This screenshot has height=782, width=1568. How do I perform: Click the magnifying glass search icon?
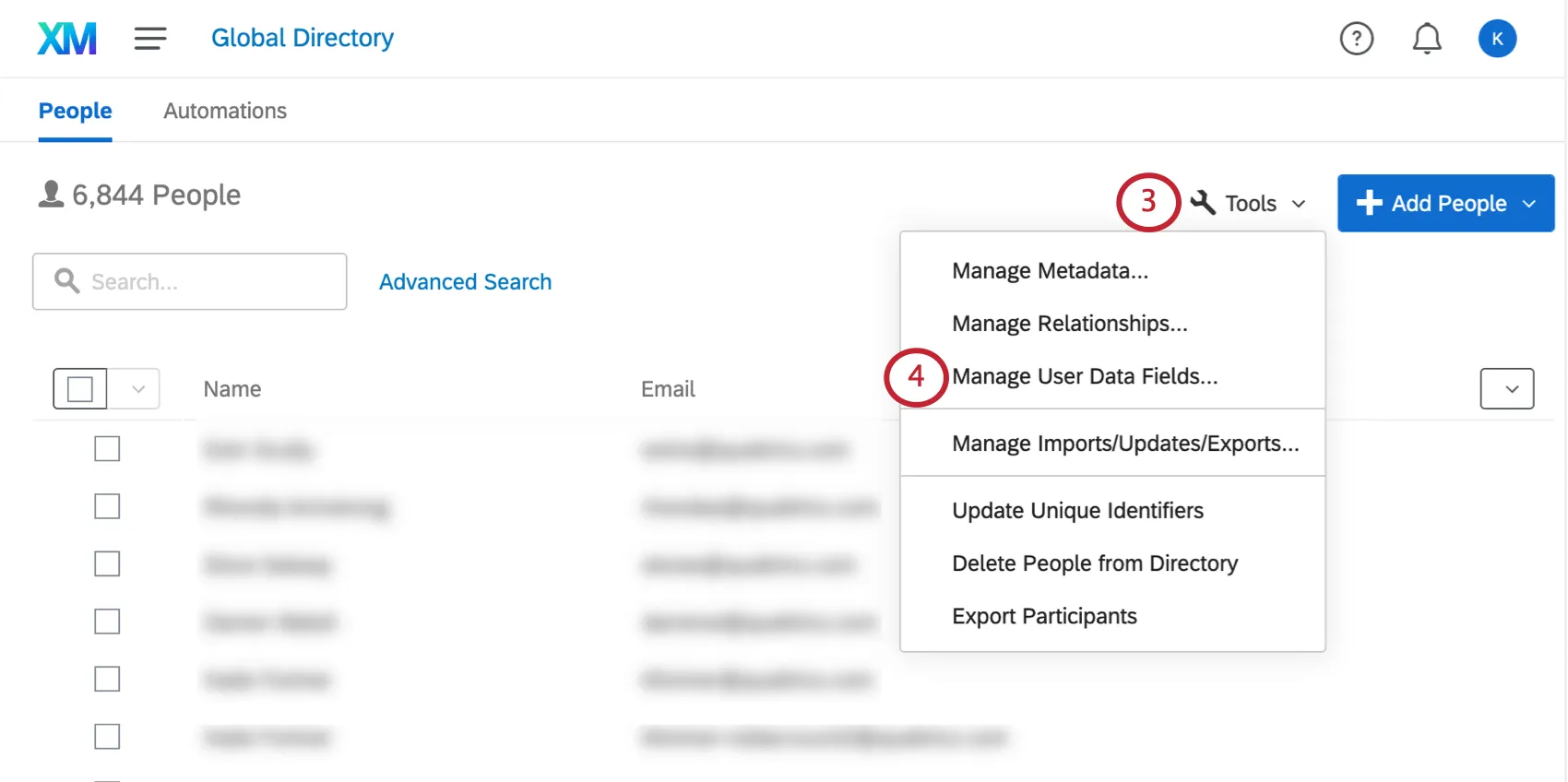point(66,280)
